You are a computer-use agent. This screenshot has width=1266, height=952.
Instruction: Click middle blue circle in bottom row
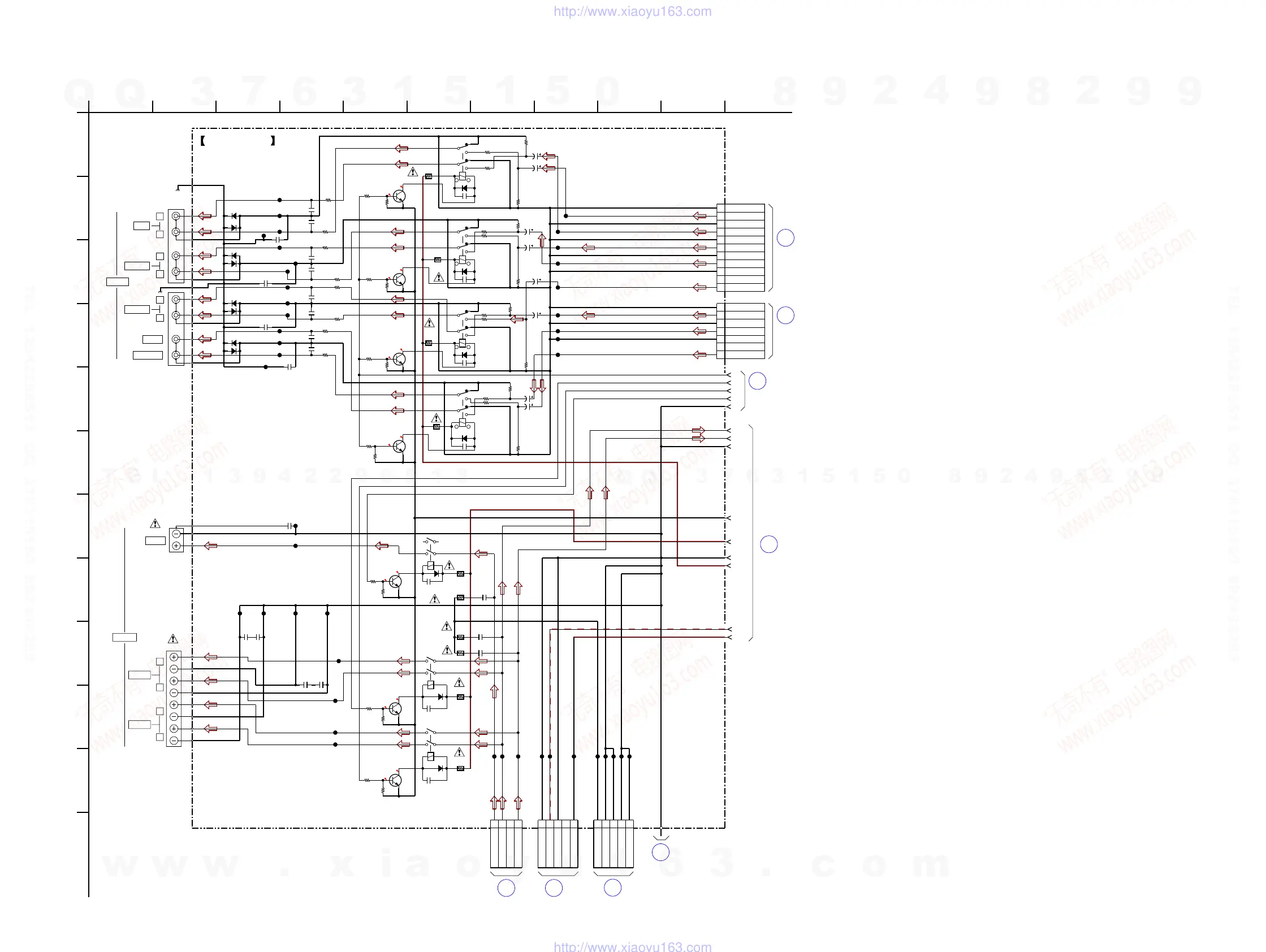point(554,888)
